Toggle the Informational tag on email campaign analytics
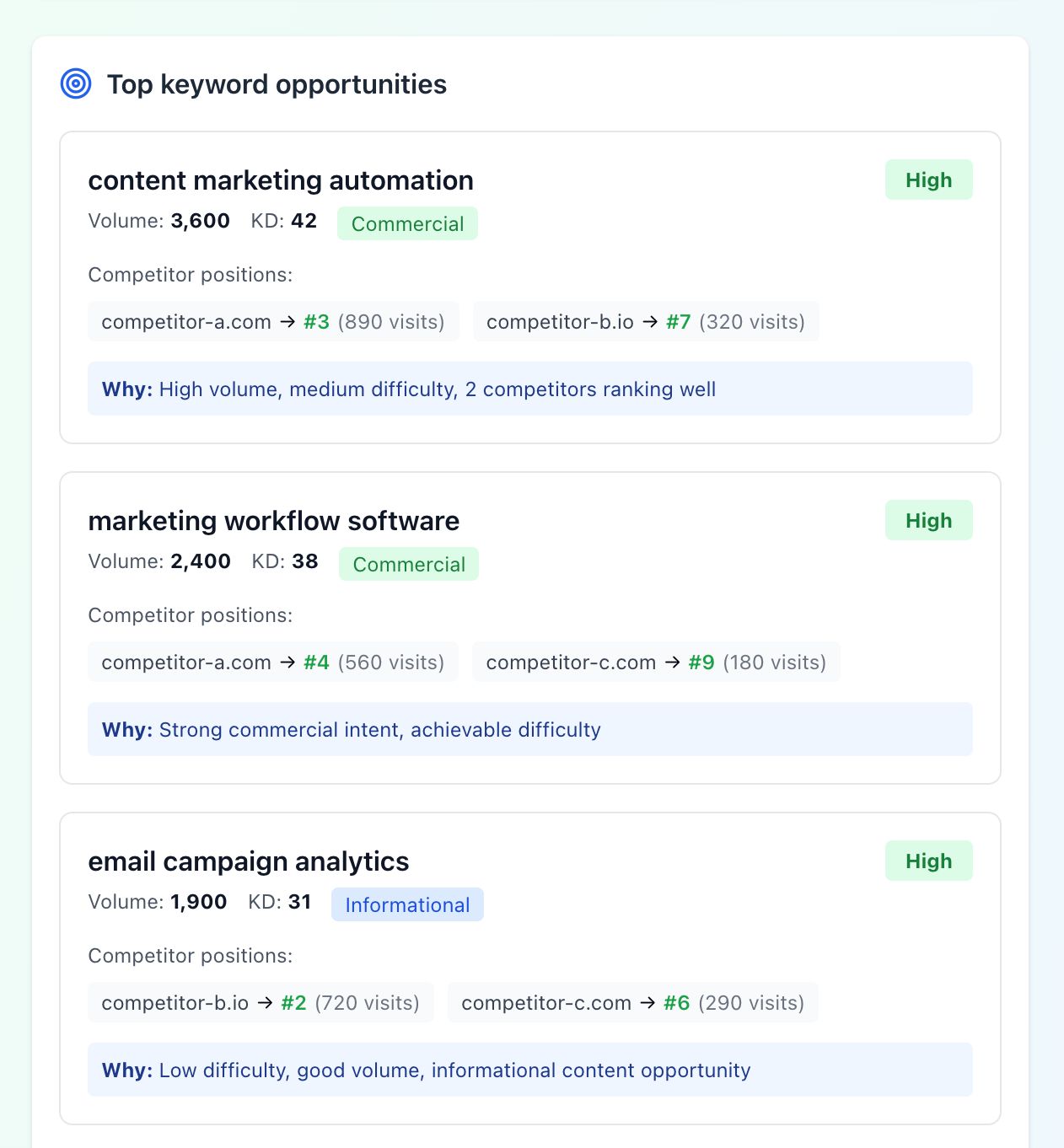 coord(407,904)
